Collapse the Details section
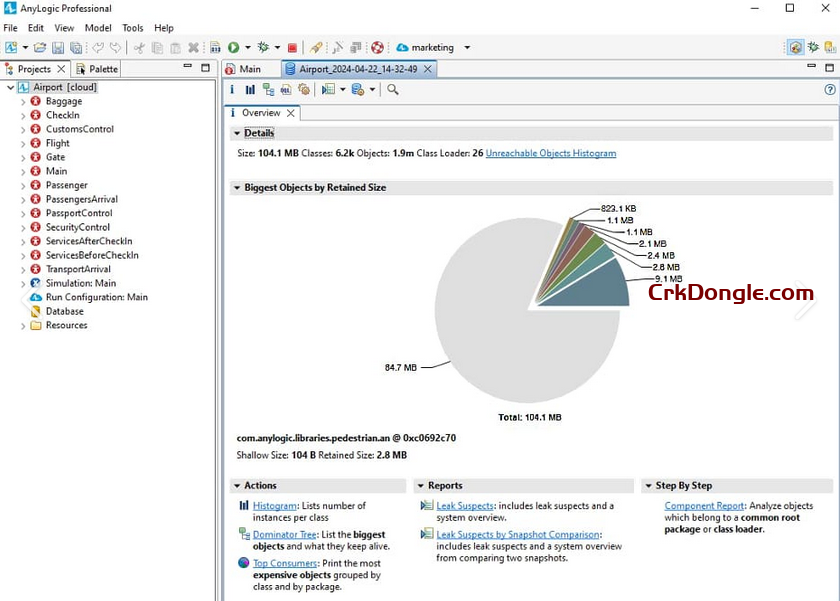This screenshot has height=601, width=840. [x=237, y=133]
